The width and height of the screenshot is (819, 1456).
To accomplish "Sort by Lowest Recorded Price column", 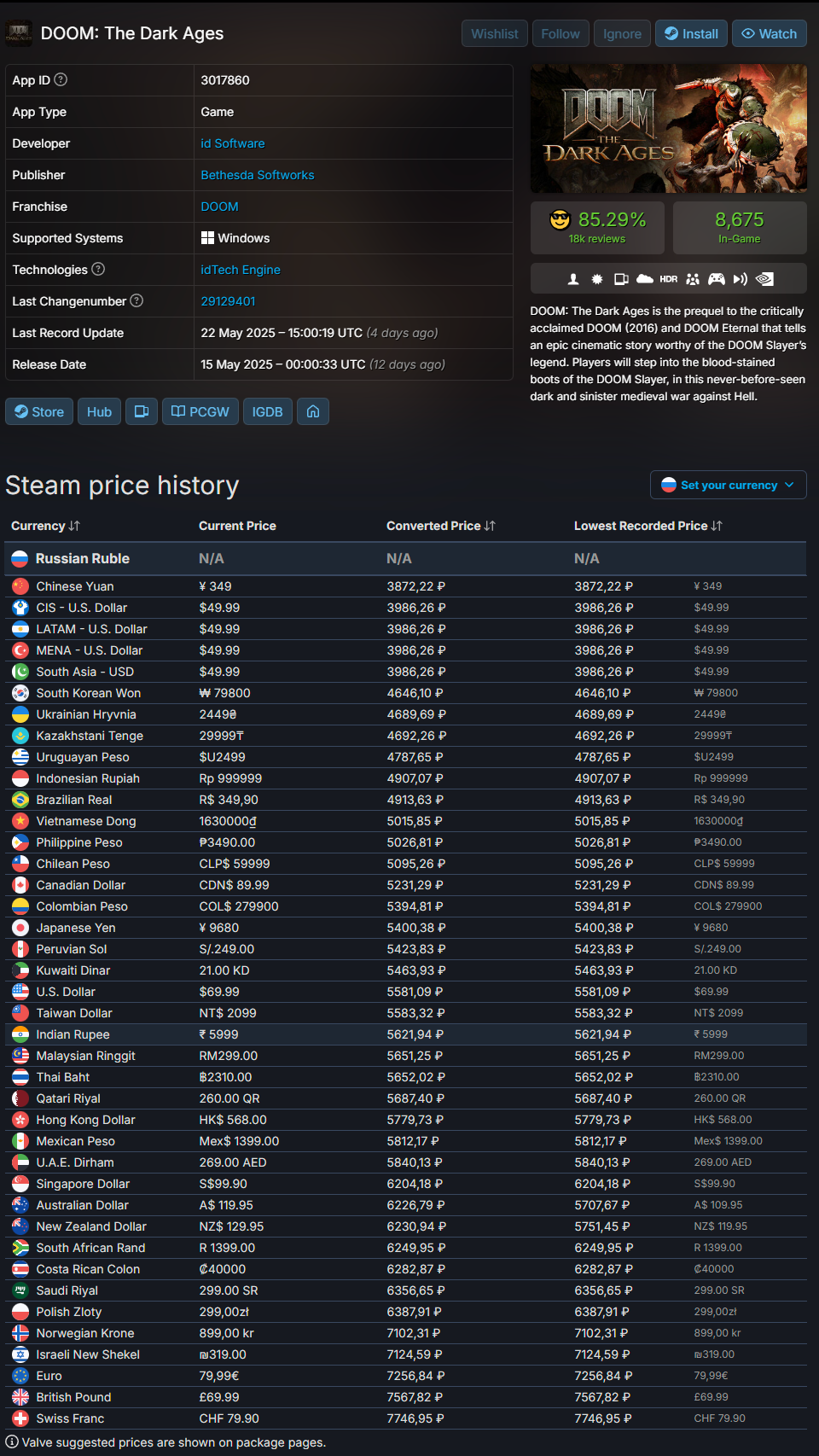I will tap(648, 526).
